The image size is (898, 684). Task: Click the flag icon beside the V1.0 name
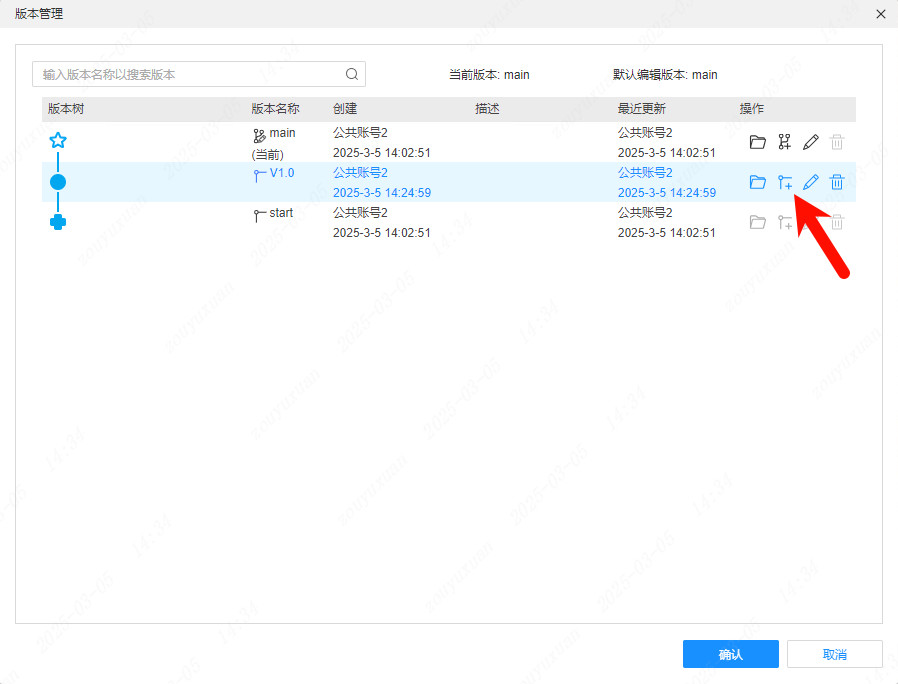(x=258, y=172)
